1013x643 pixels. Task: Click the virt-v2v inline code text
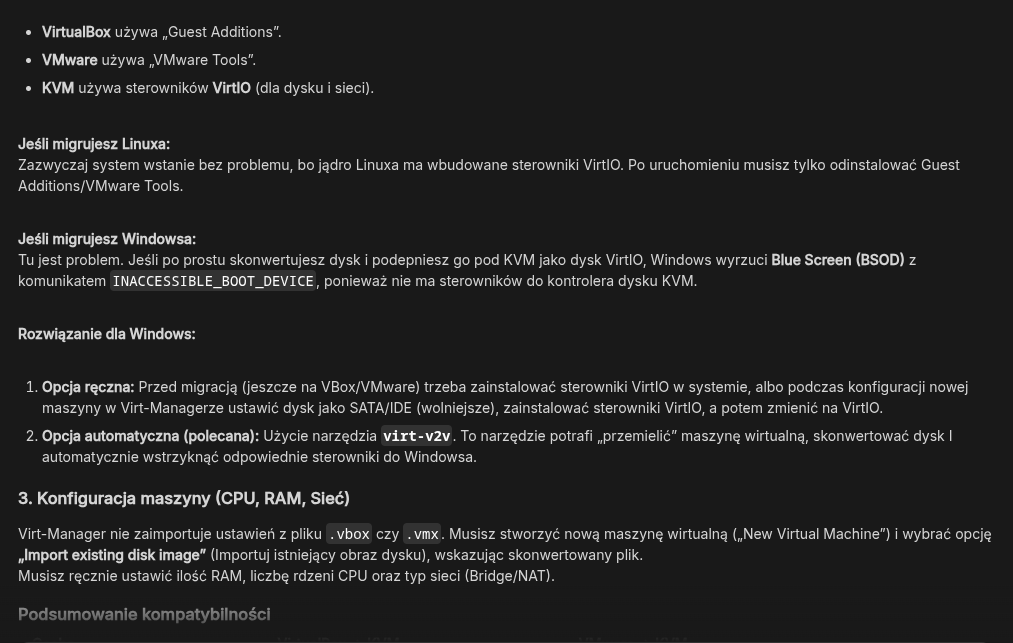pos(416,436)
